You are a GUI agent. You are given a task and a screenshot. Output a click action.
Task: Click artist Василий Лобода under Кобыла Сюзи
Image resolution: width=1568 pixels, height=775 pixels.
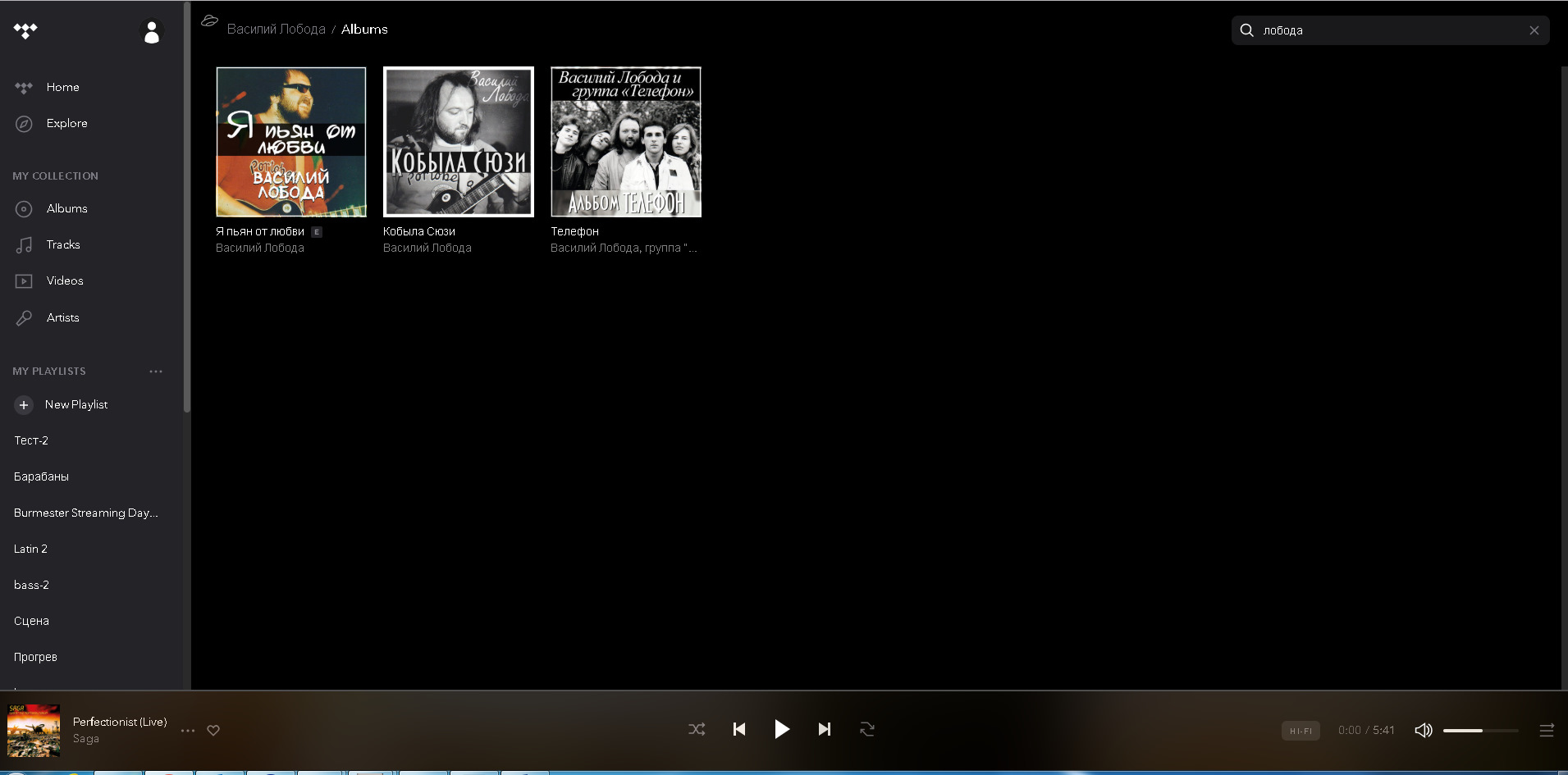tap(427, 248)
